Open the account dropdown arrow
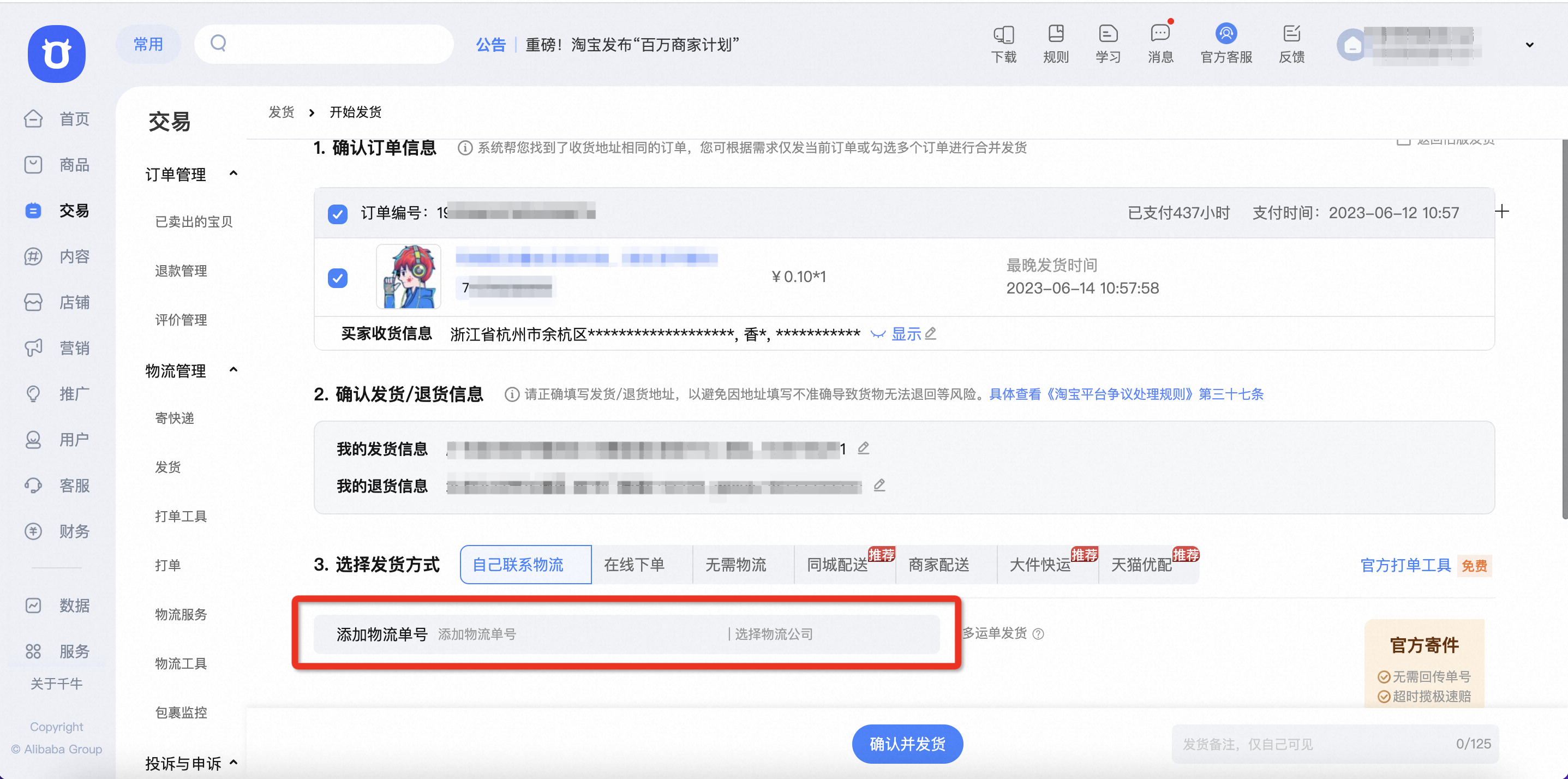The width and height of the screenshot is (1568, 779). (x=1530, y=45)
